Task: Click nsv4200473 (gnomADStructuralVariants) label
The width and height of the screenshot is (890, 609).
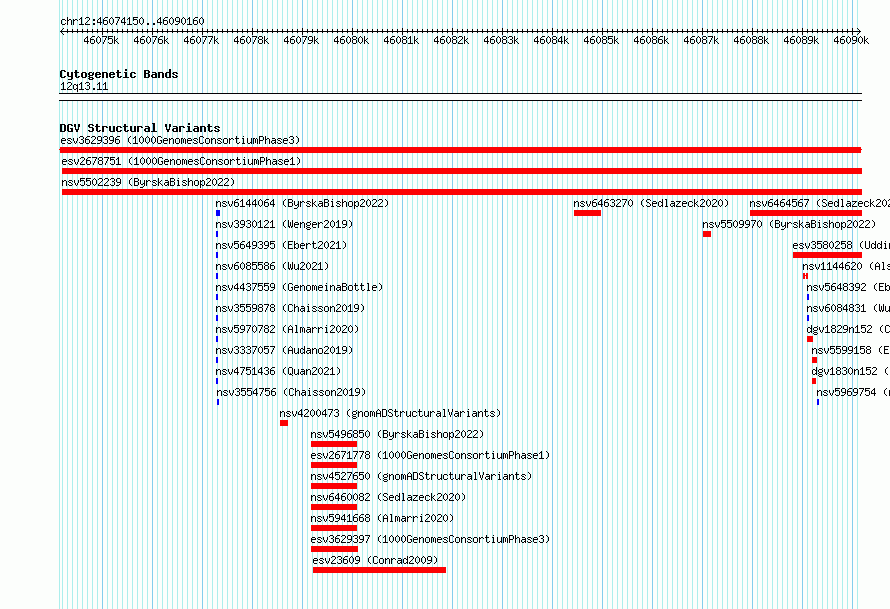Action: pyautogui.click(x=390, y=413)
